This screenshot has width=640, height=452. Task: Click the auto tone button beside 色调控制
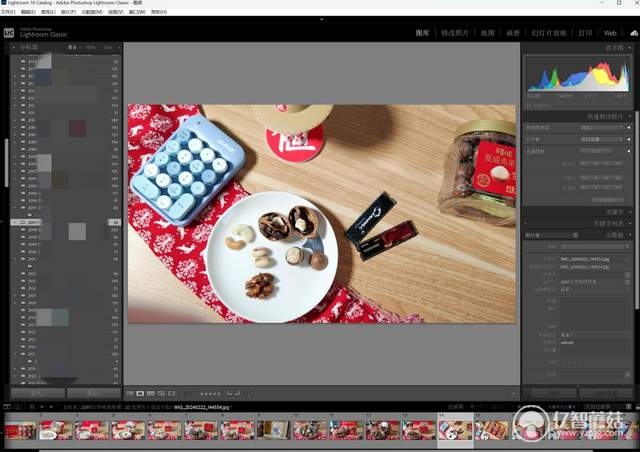click(x=596, y=151)
